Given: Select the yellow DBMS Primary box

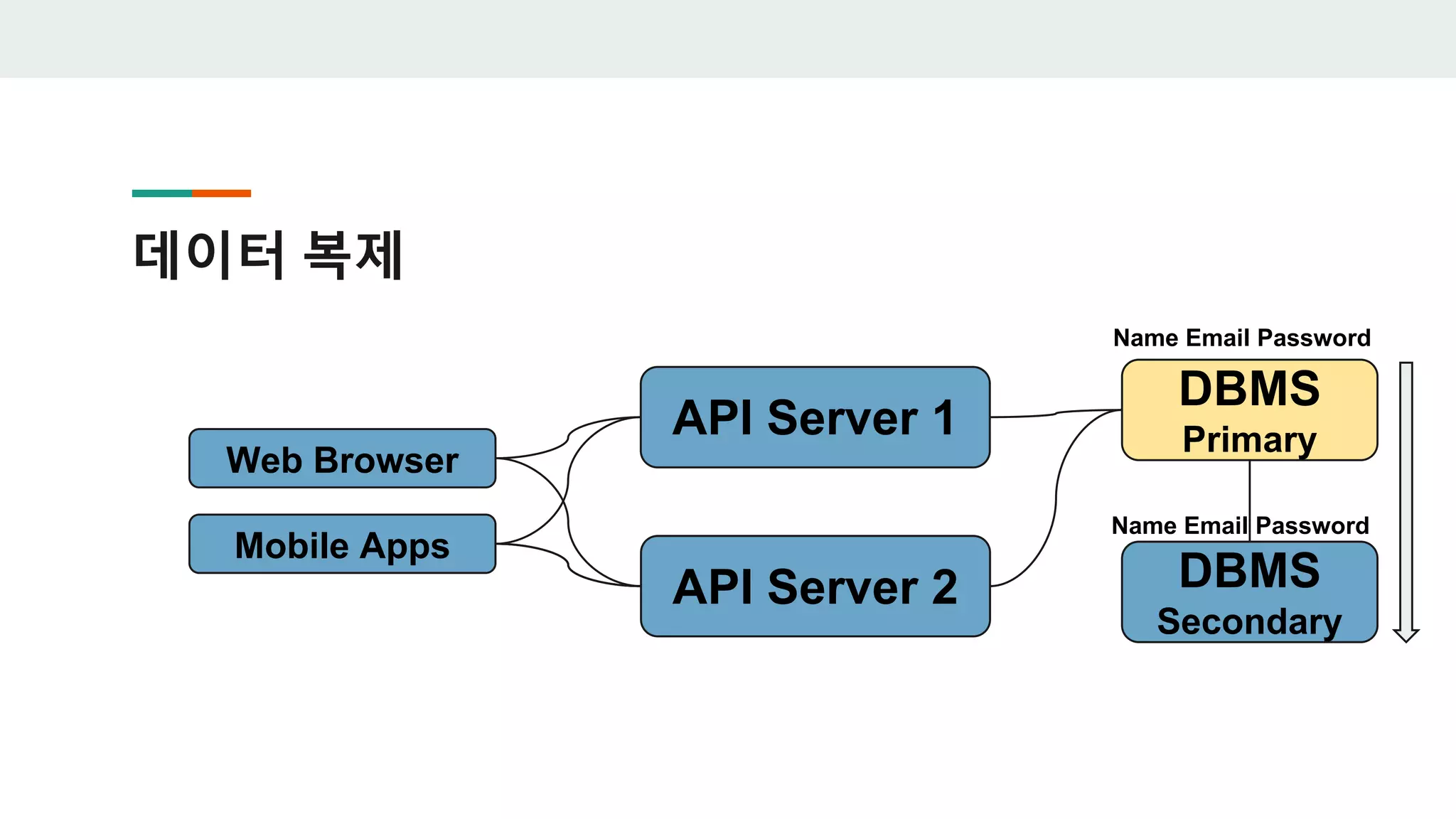Looking at the screenshot, I should (1249, 410).
